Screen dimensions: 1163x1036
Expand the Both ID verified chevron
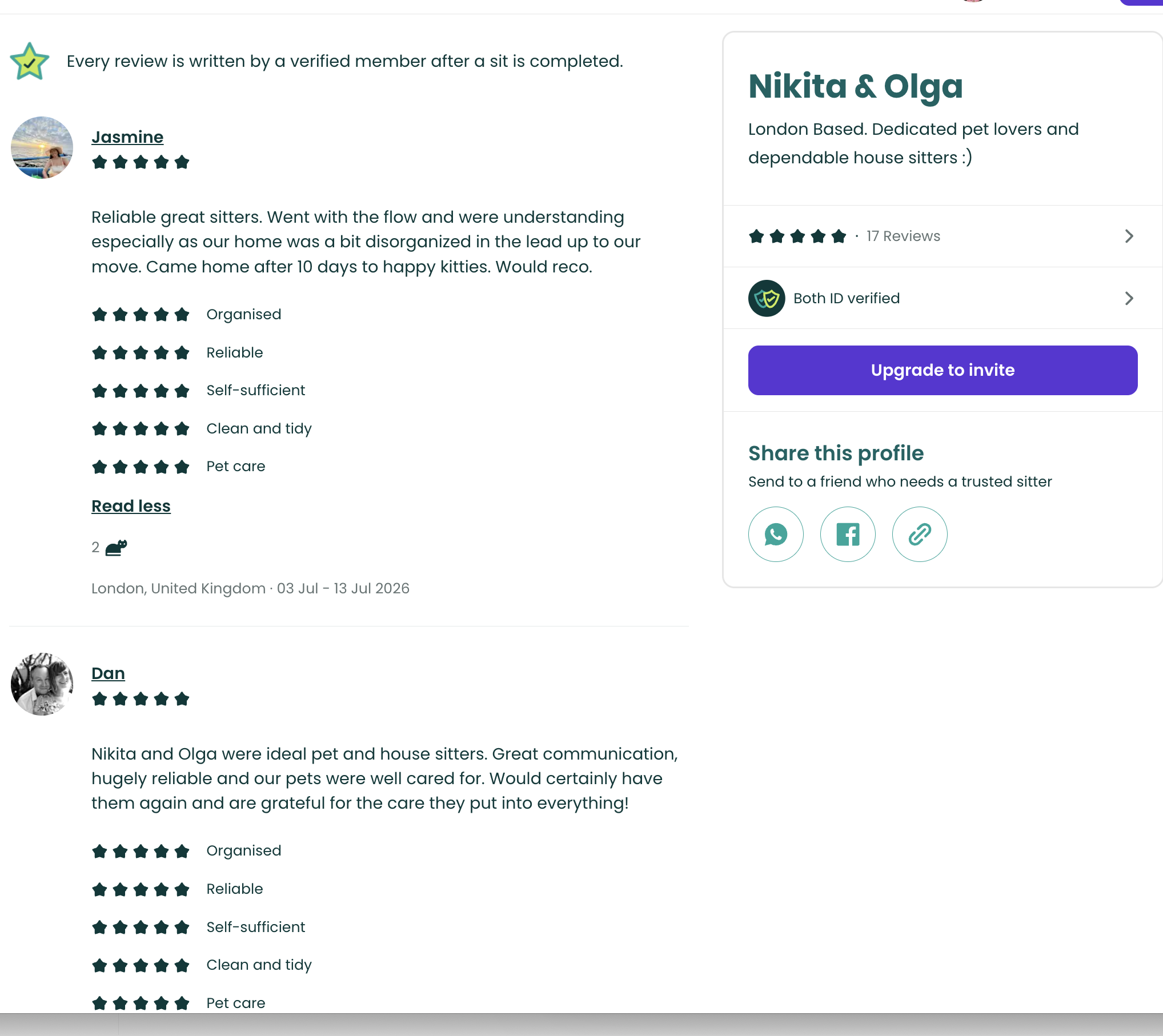tap(1129, 298)
